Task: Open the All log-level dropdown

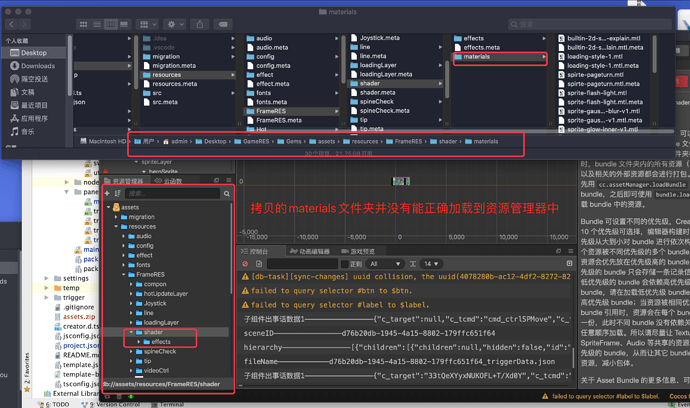Action: click(385, 264)
